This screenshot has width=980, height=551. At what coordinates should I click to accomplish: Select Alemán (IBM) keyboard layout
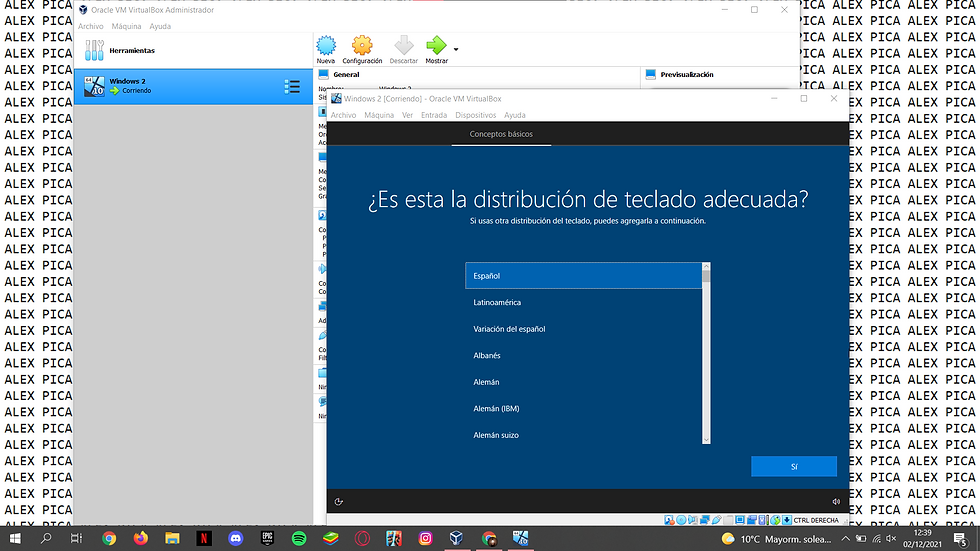pos(584,409)
